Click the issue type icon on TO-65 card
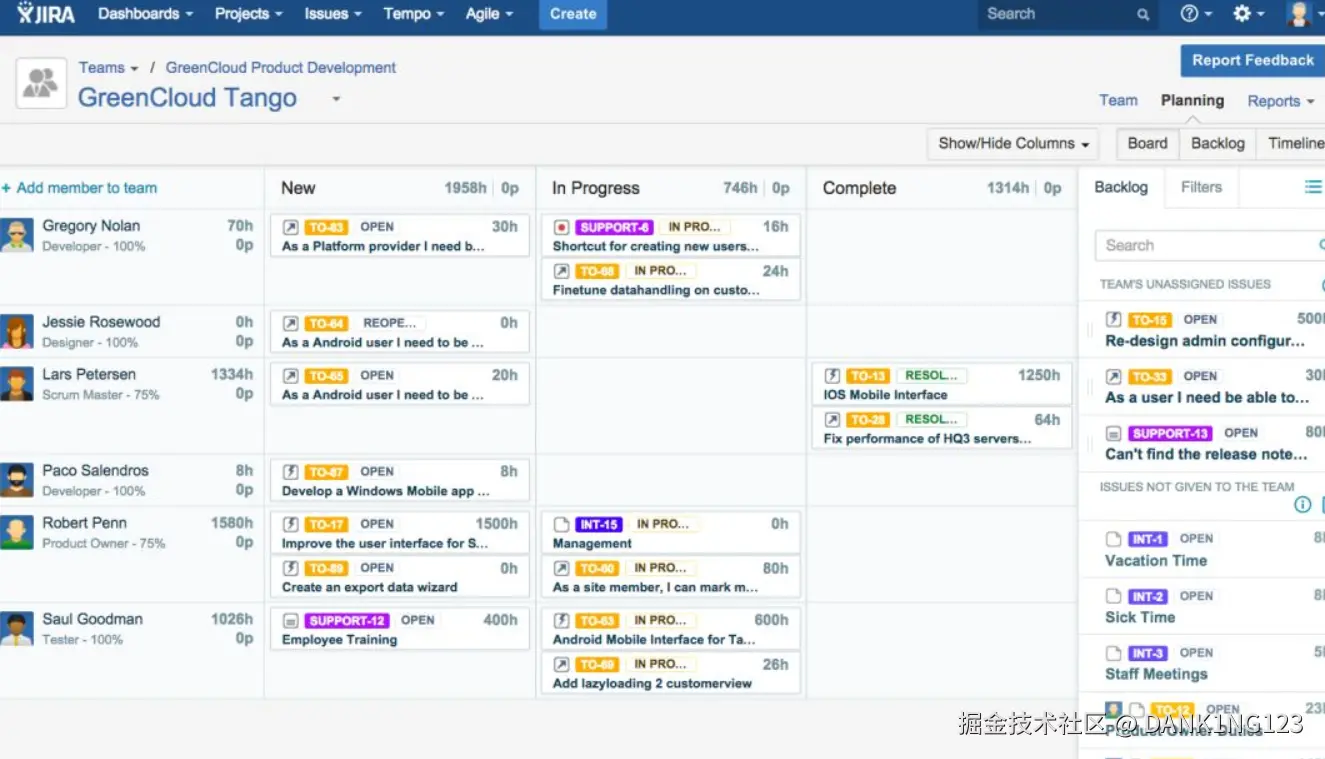 (290, 376)
